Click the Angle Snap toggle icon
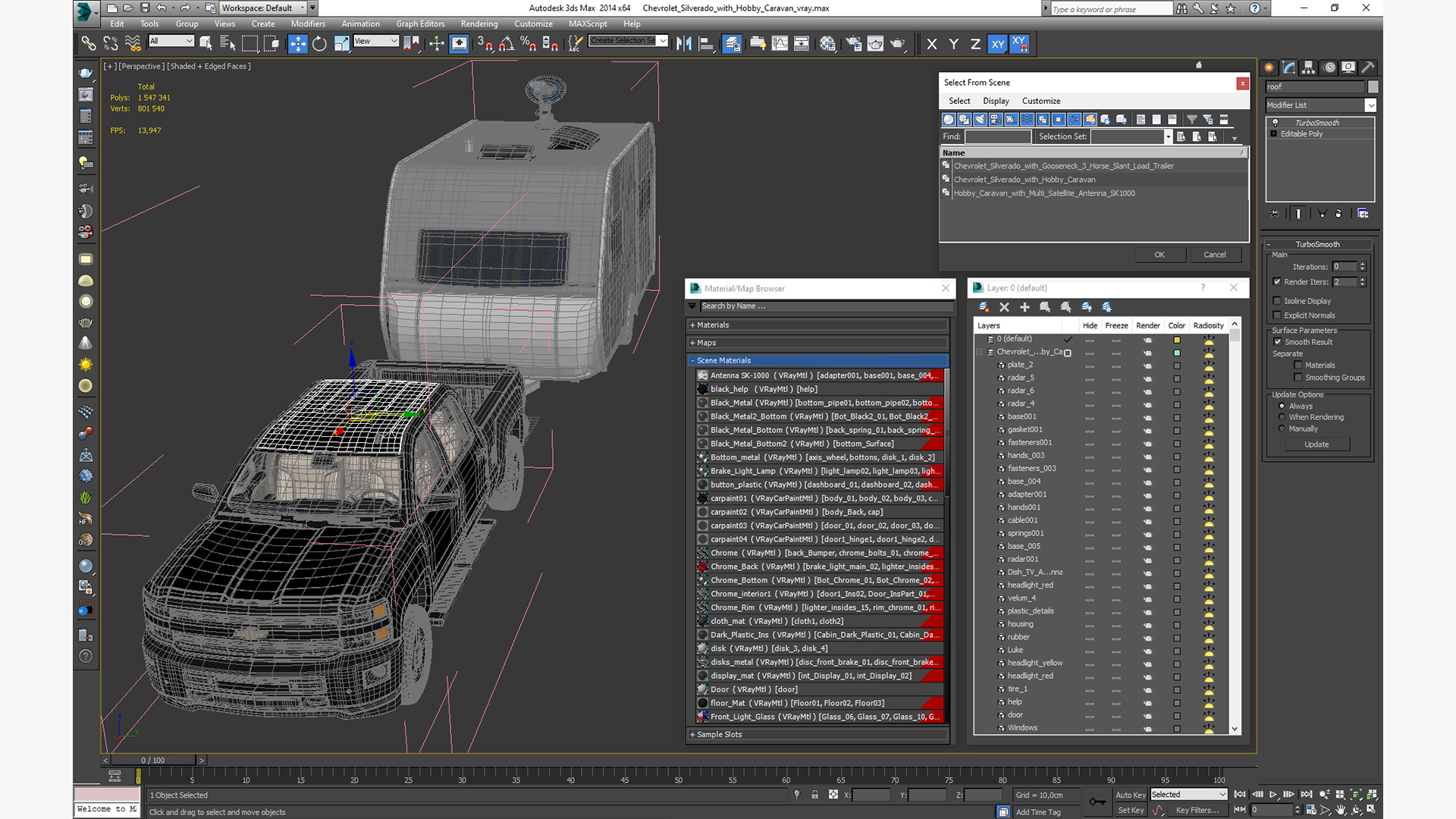1456x819 pixels. pos(507,44)
